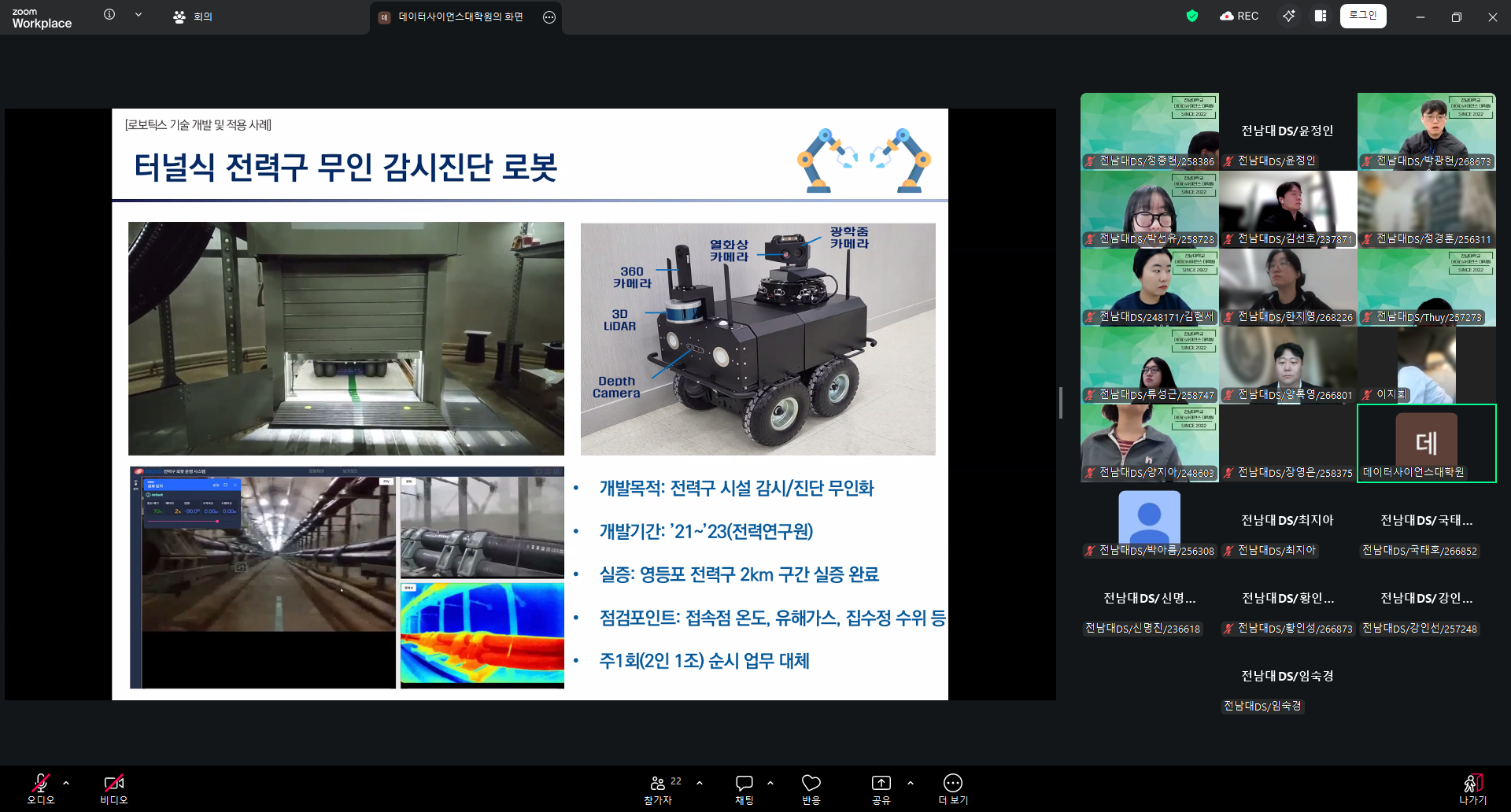
Task: Change the view layout icon
Action: click(x=1321, y=16)
